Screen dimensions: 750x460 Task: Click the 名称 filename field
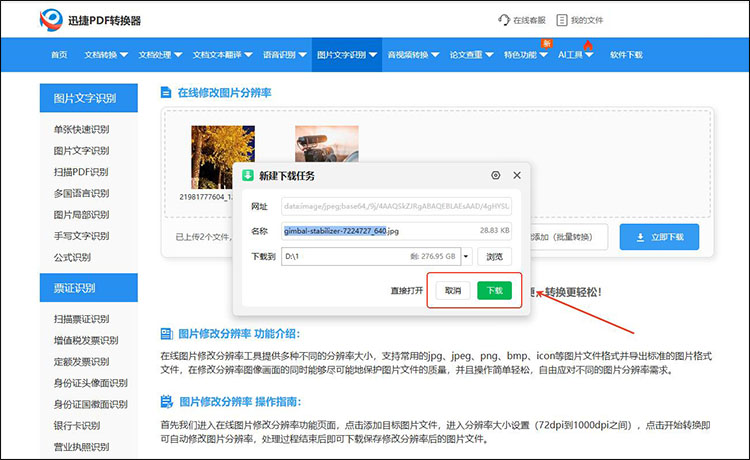(x=396, y=231)
